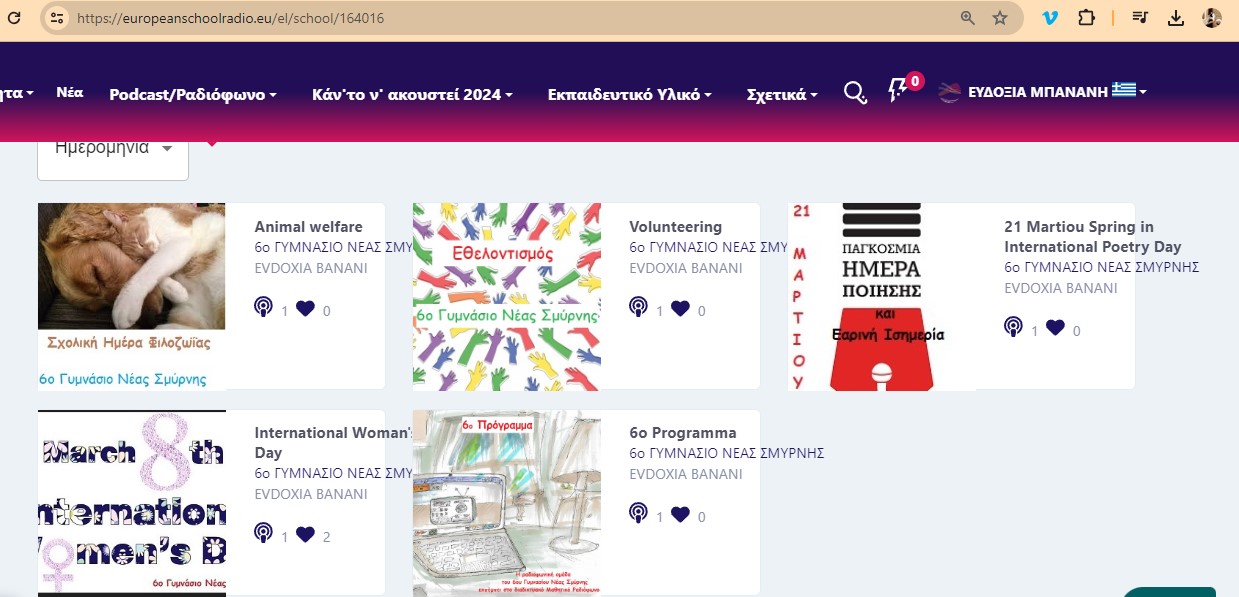Open school link under 6o Programma
This screenshot has width=1239, height=597.
(726, 453)
